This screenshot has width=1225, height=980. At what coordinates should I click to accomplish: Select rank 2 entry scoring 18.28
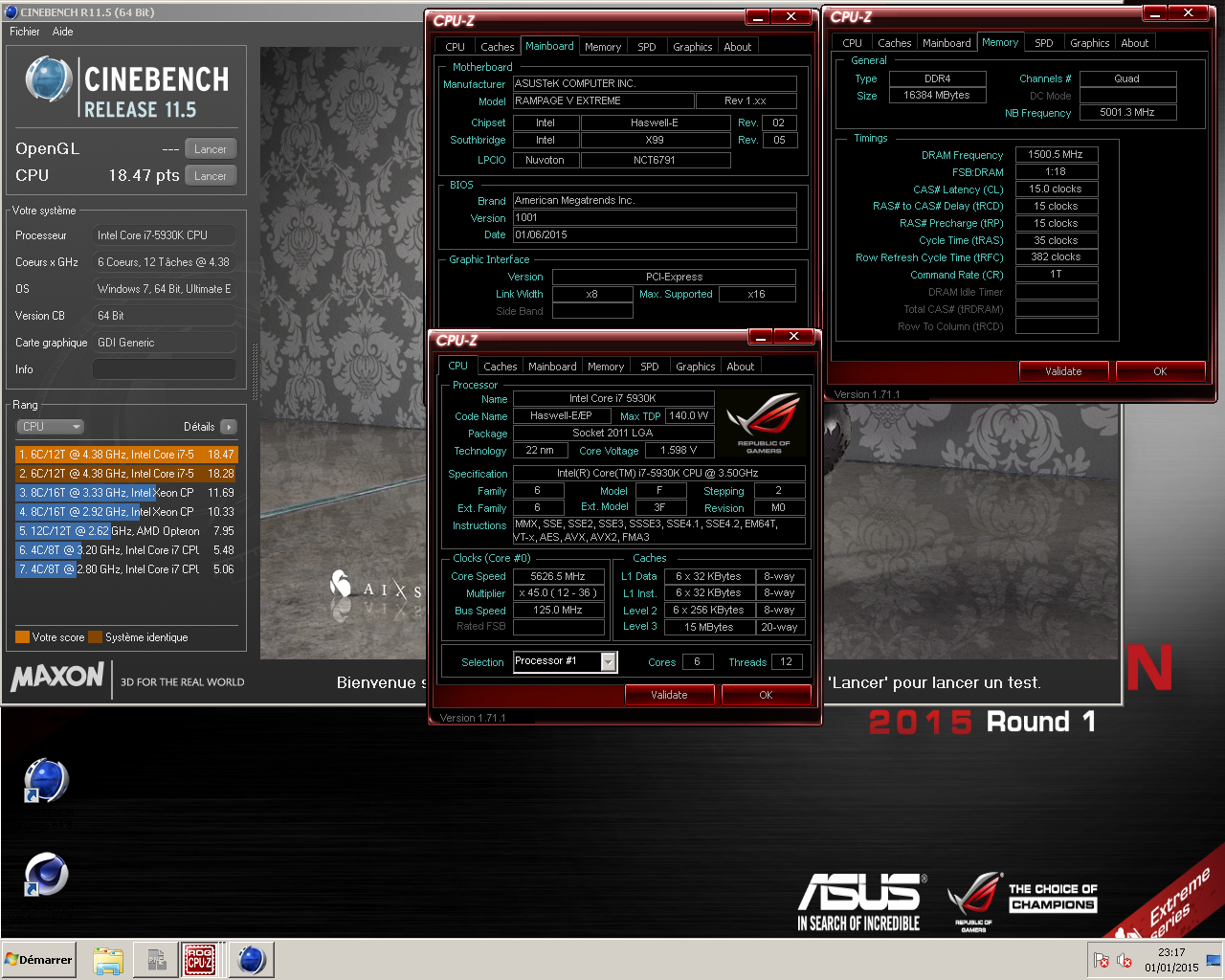(126, 474)
